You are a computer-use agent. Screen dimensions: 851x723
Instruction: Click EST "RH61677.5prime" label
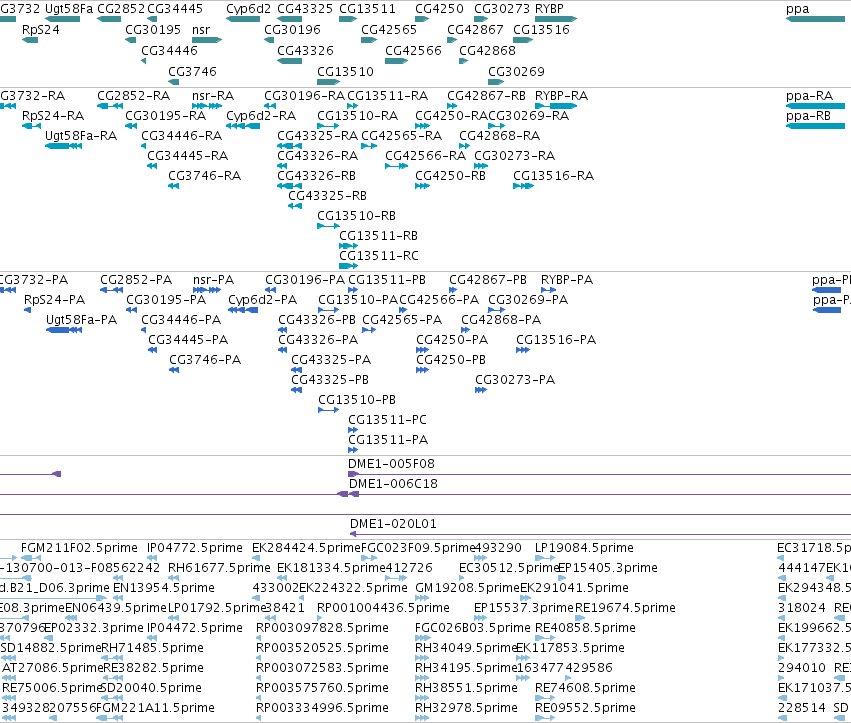[x=219, y=568]
